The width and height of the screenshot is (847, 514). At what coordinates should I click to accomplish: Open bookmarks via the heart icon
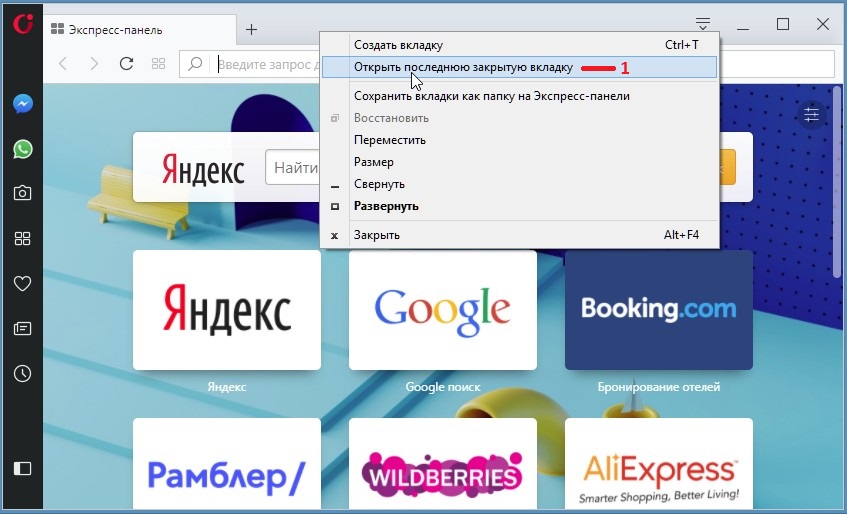[x=23, y=283]
